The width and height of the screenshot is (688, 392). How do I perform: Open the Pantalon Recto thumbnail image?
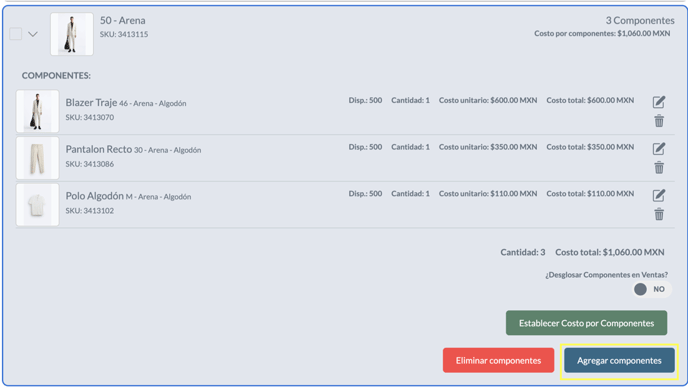coord(37,158)
